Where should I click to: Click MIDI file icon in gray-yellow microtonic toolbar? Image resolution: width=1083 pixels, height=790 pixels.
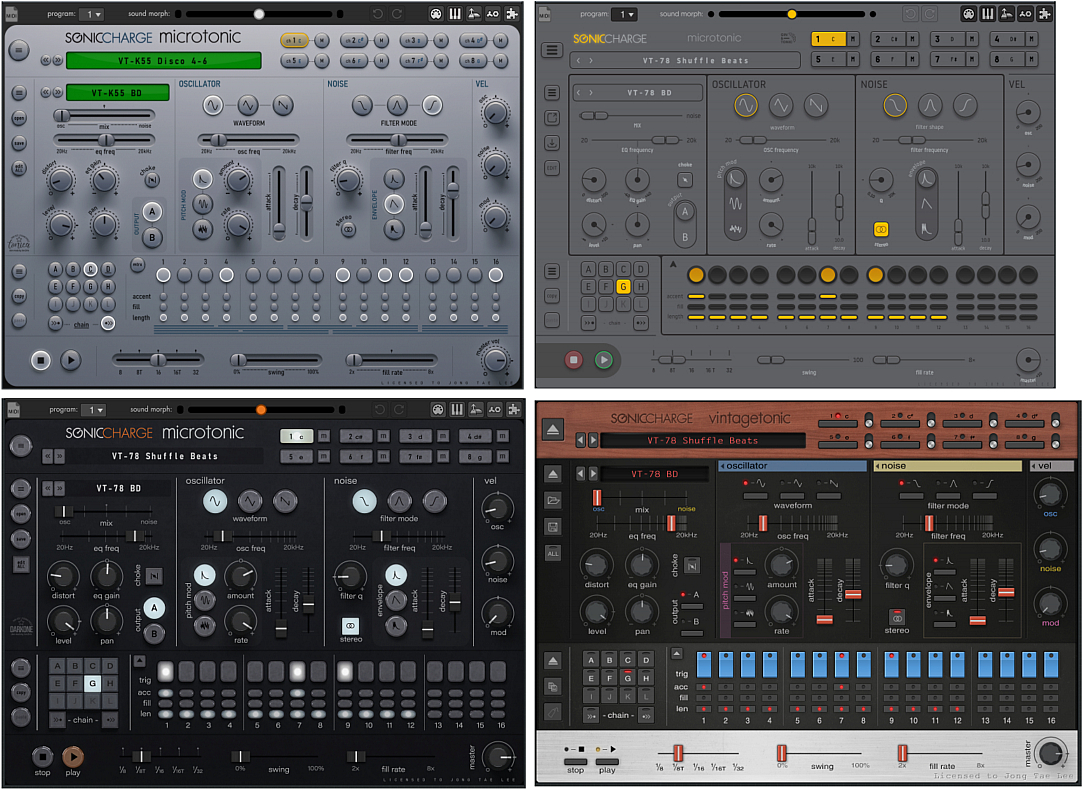tap(544, 15)
